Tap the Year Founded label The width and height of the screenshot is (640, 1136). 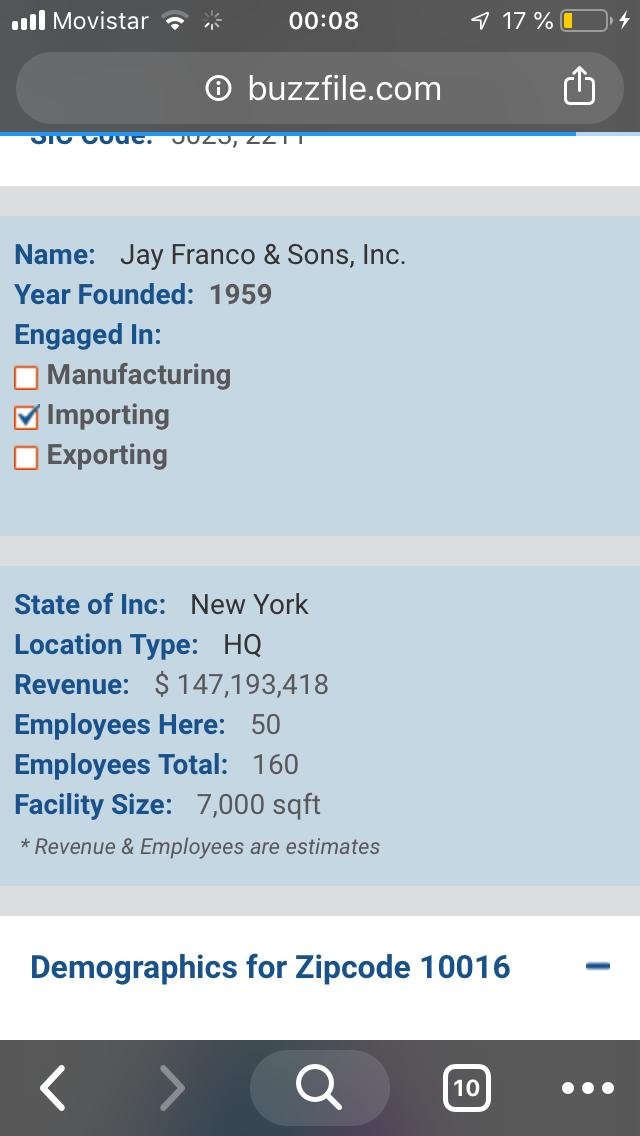[x=104, y=295]
